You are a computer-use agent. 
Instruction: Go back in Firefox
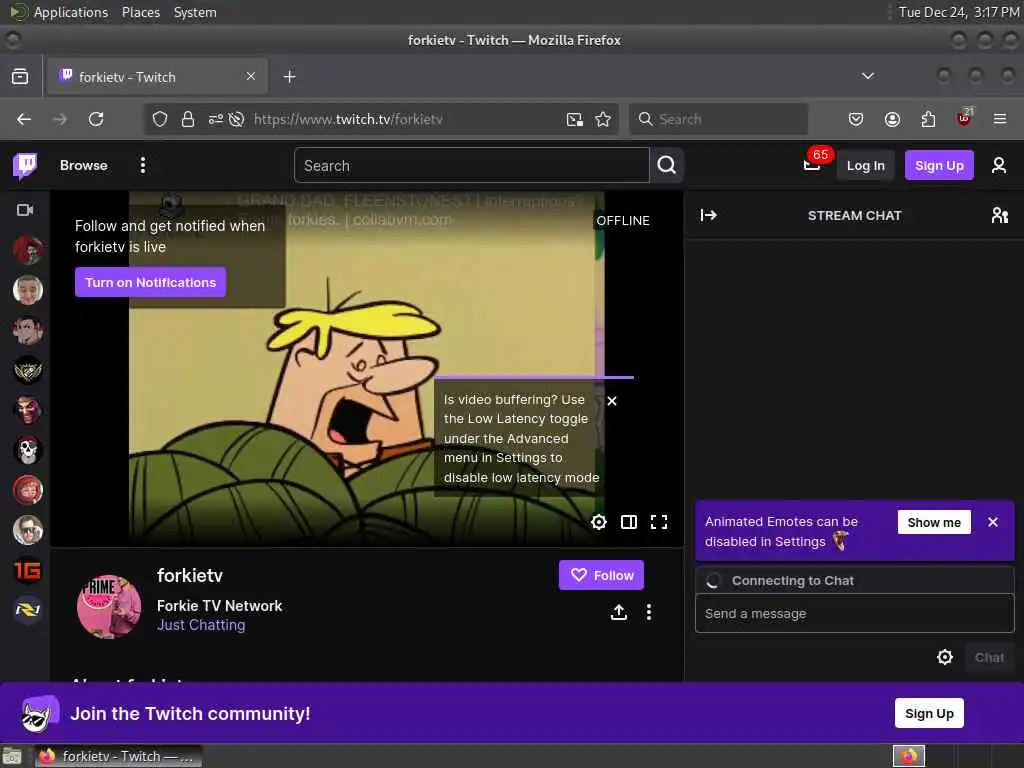24,119
